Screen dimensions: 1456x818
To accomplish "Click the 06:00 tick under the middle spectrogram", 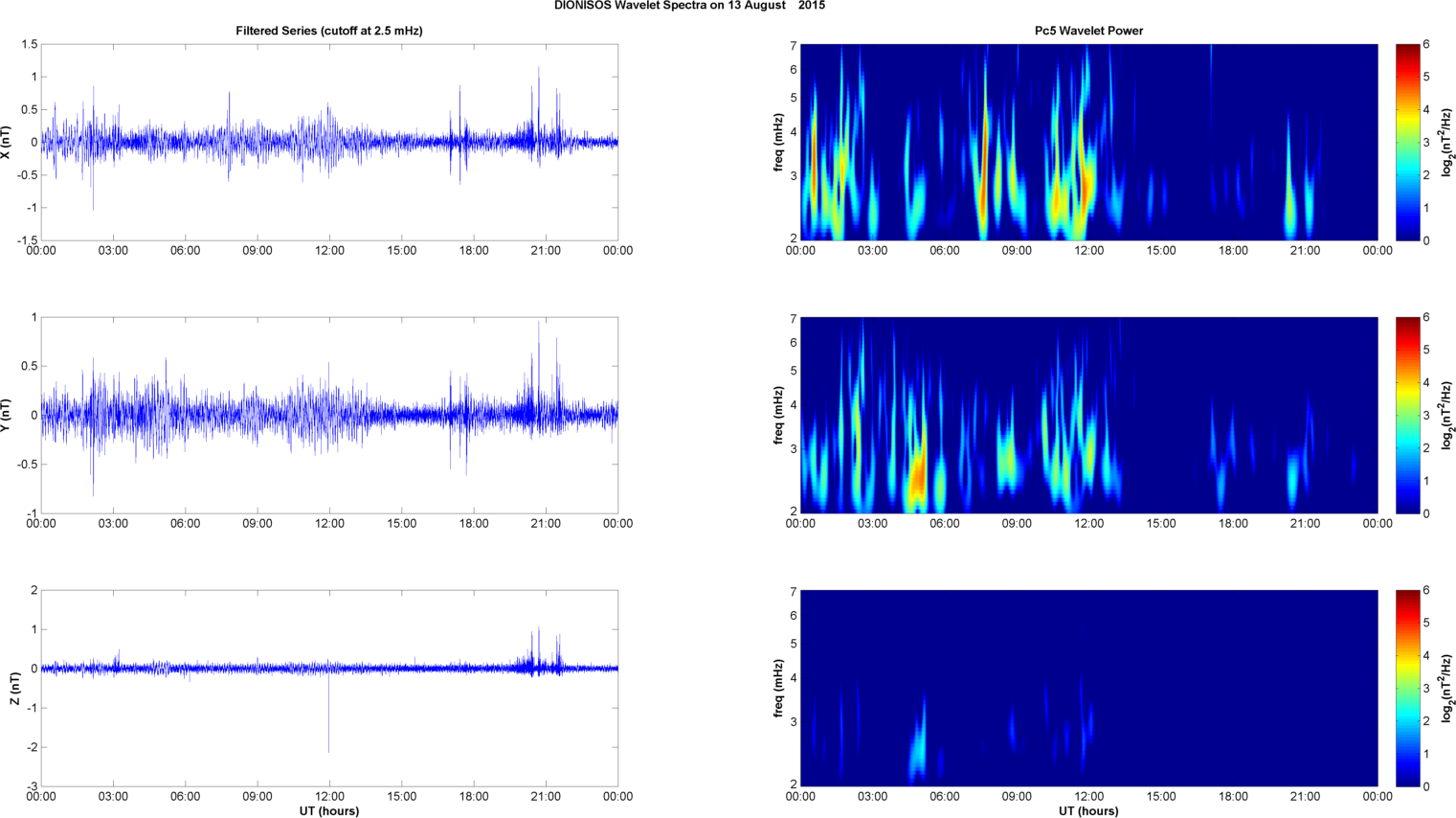I will click(x=945, y=524).
